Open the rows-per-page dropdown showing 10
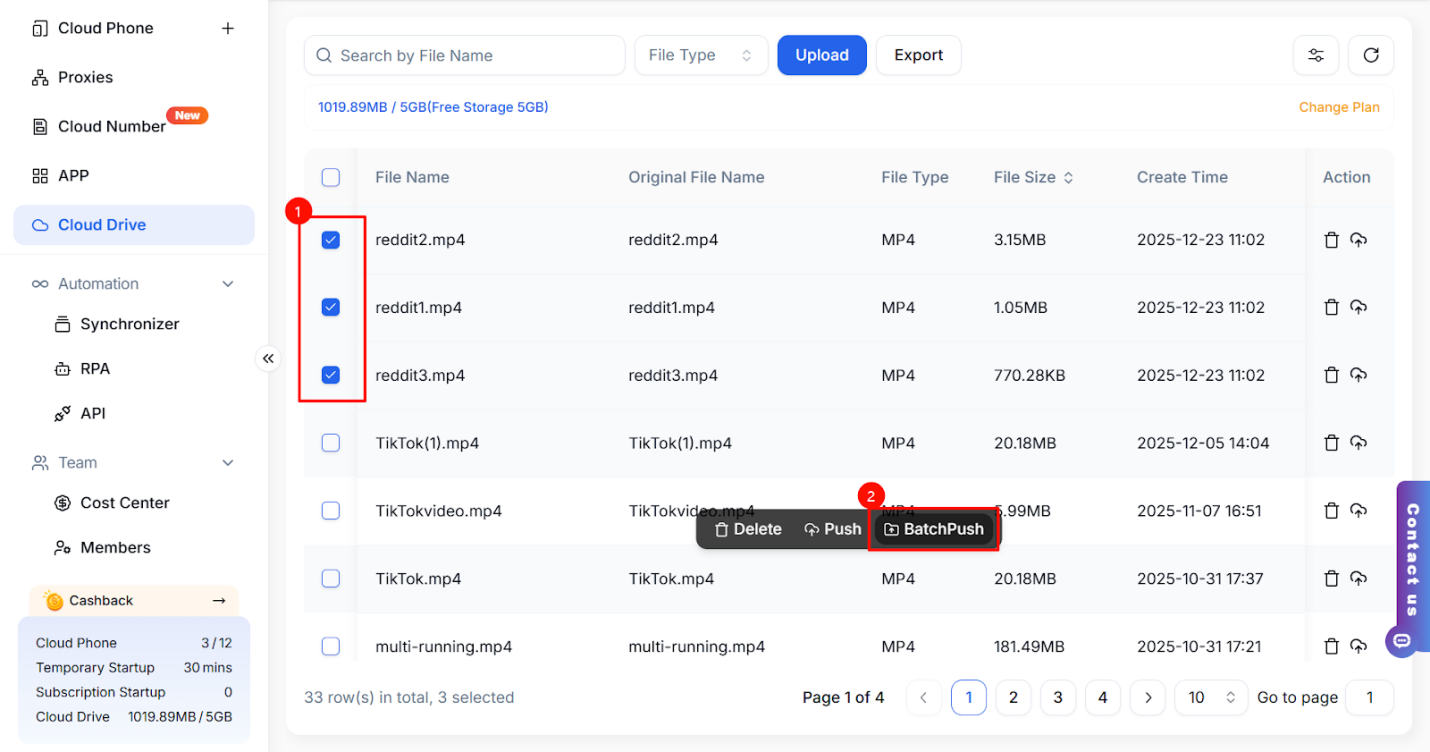Viewport: 1430px width, 752px height. point(1210,698)
